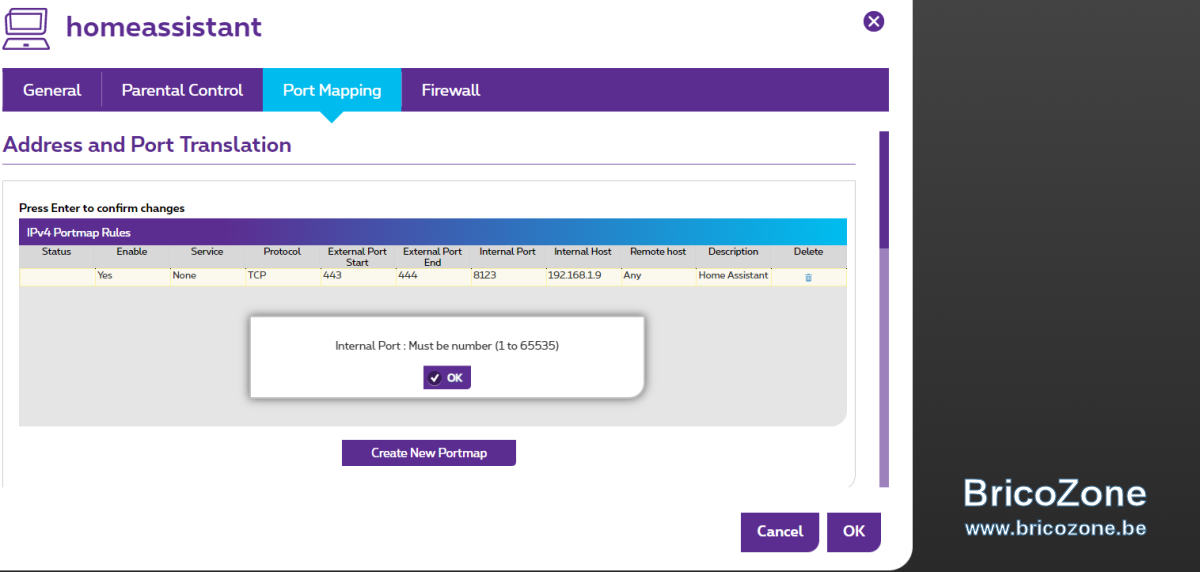Screen dimensions: 1200x572
Task: Open the Parental Control tab
Action: 182,90
